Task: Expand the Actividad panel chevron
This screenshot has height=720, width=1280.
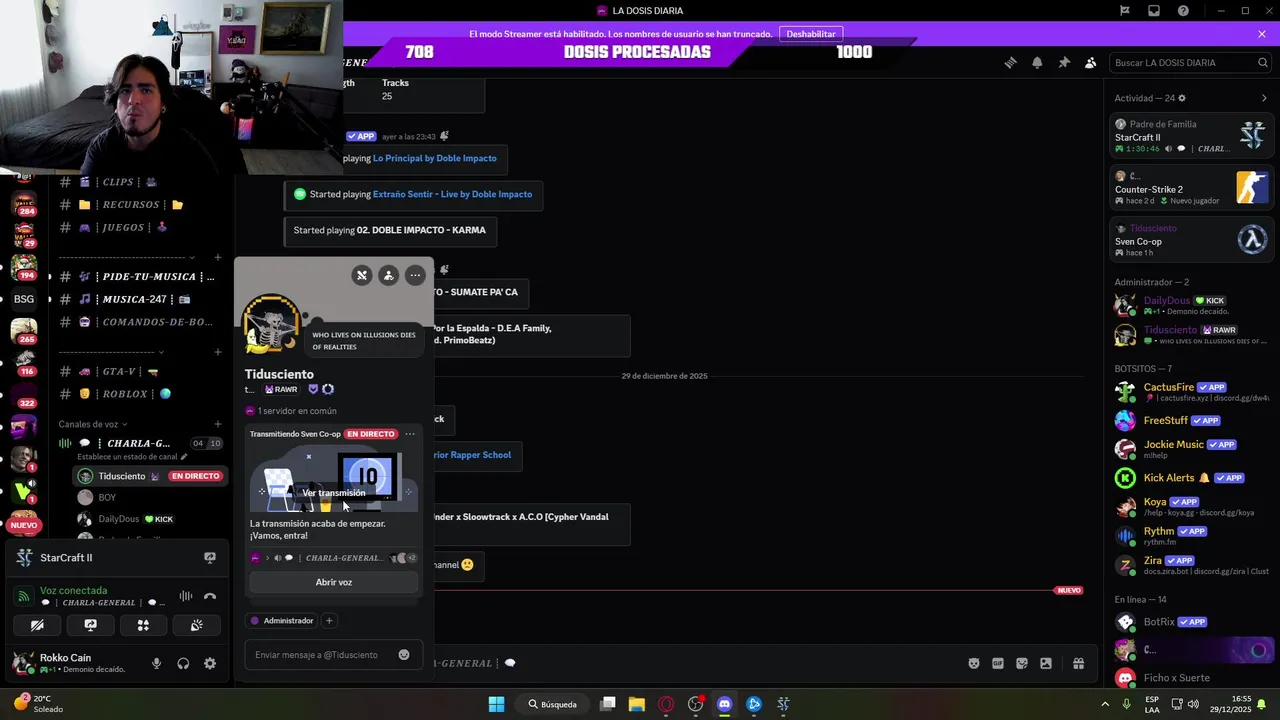Action: click(x=1264, y=98)
